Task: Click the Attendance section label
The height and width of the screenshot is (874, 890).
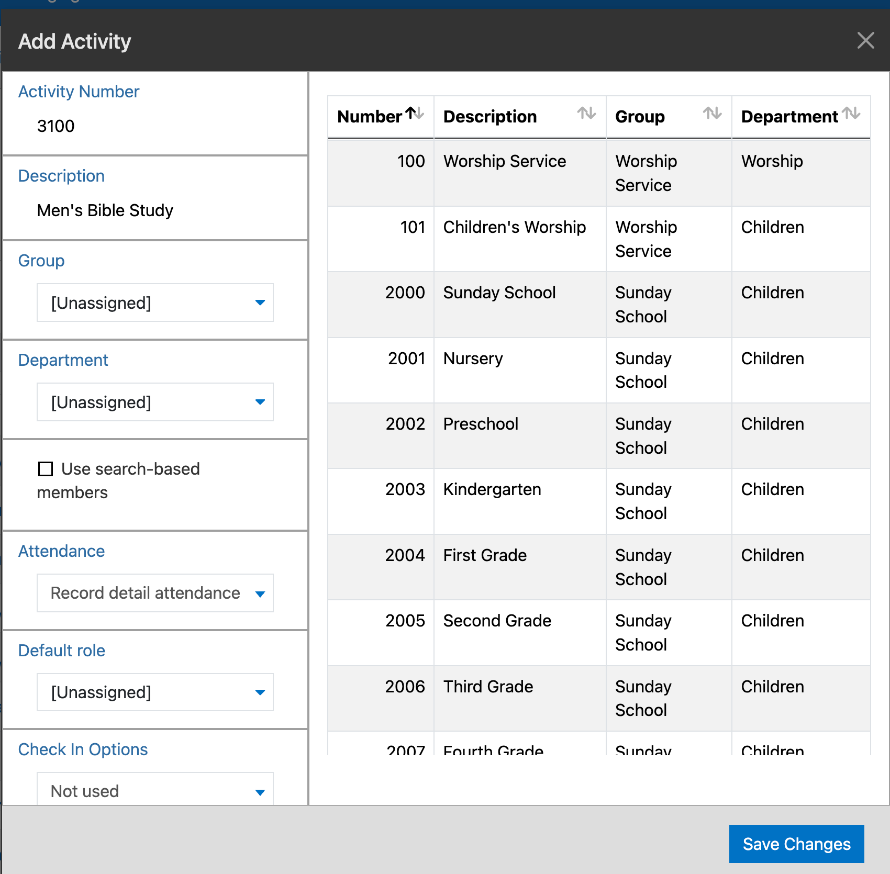Action: 61,551
